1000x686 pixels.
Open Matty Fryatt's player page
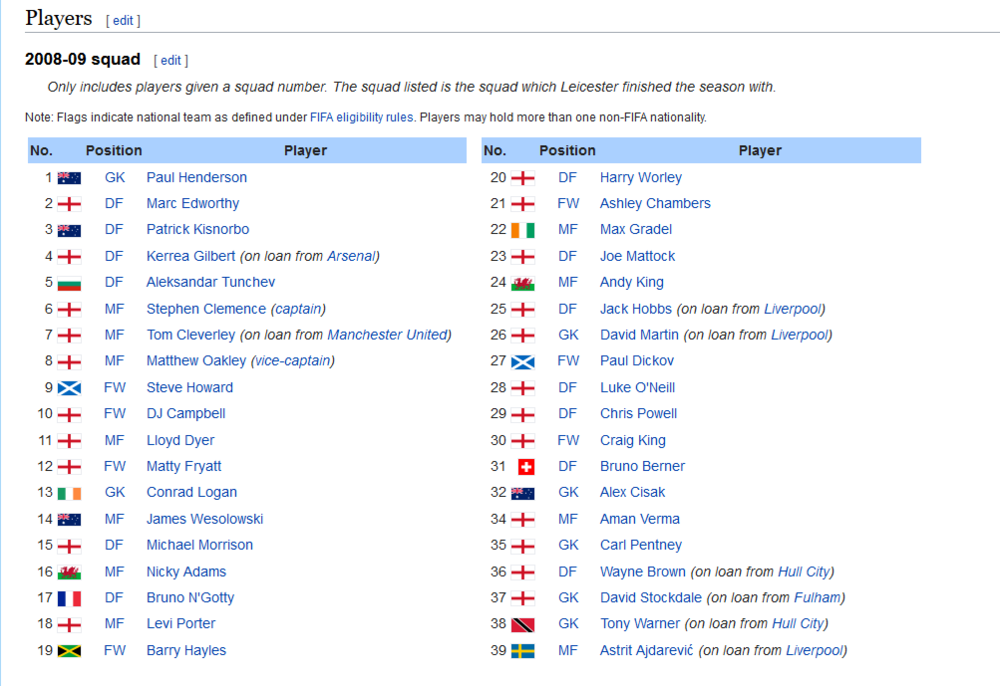(184, 467)
